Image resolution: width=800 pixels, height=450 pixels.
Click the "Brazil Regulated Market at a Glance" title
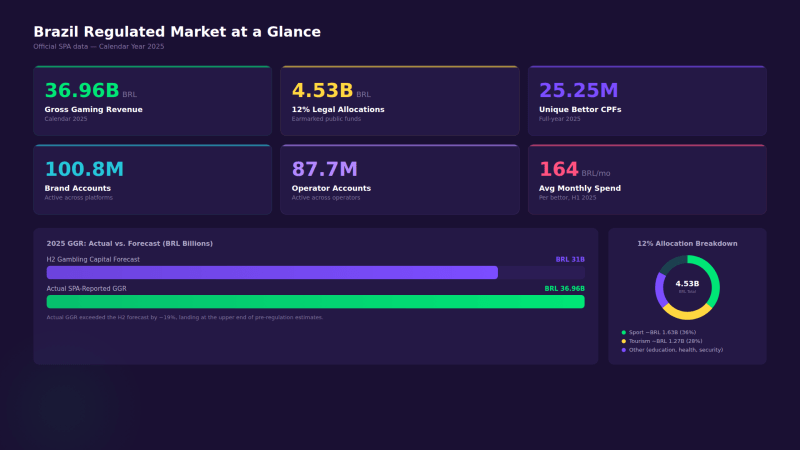(177, 32)
